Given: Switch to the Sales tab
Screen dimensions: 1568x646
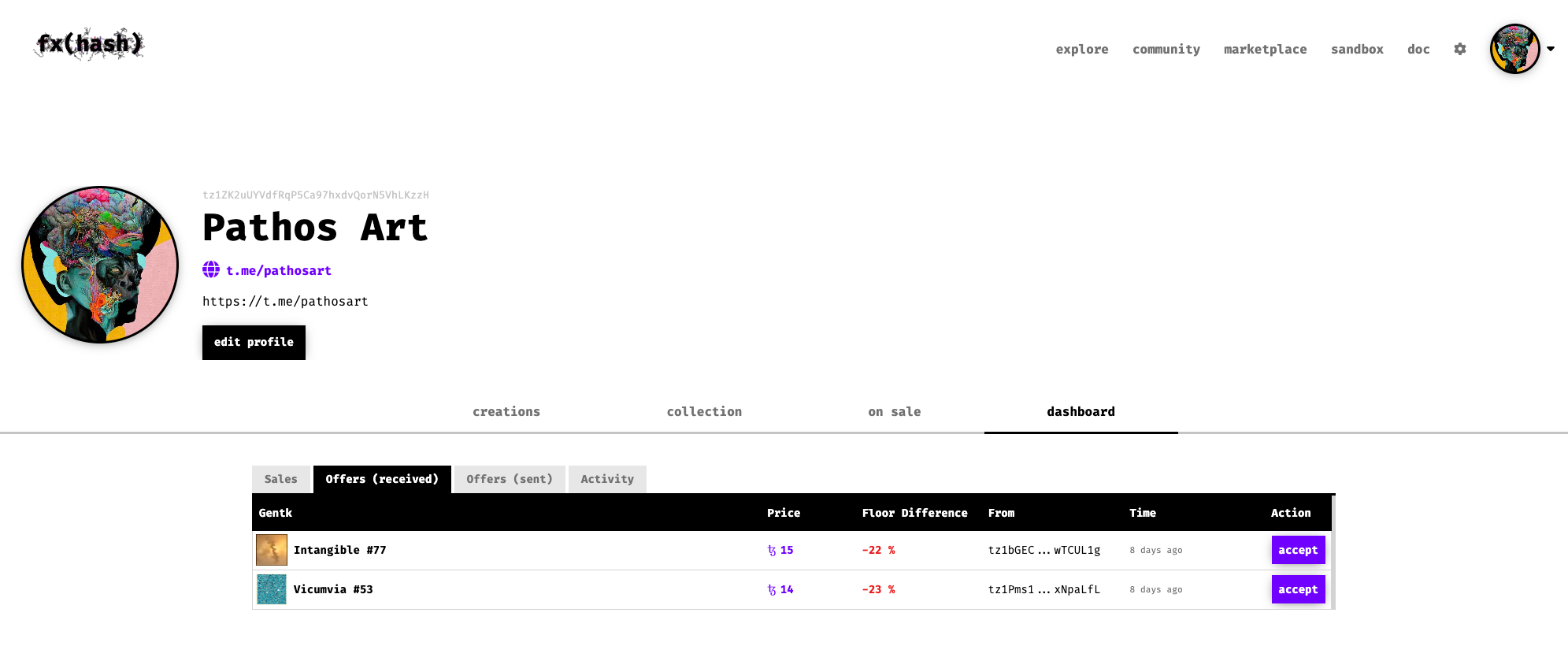Looking at the screenshot, I should point(281,479).
